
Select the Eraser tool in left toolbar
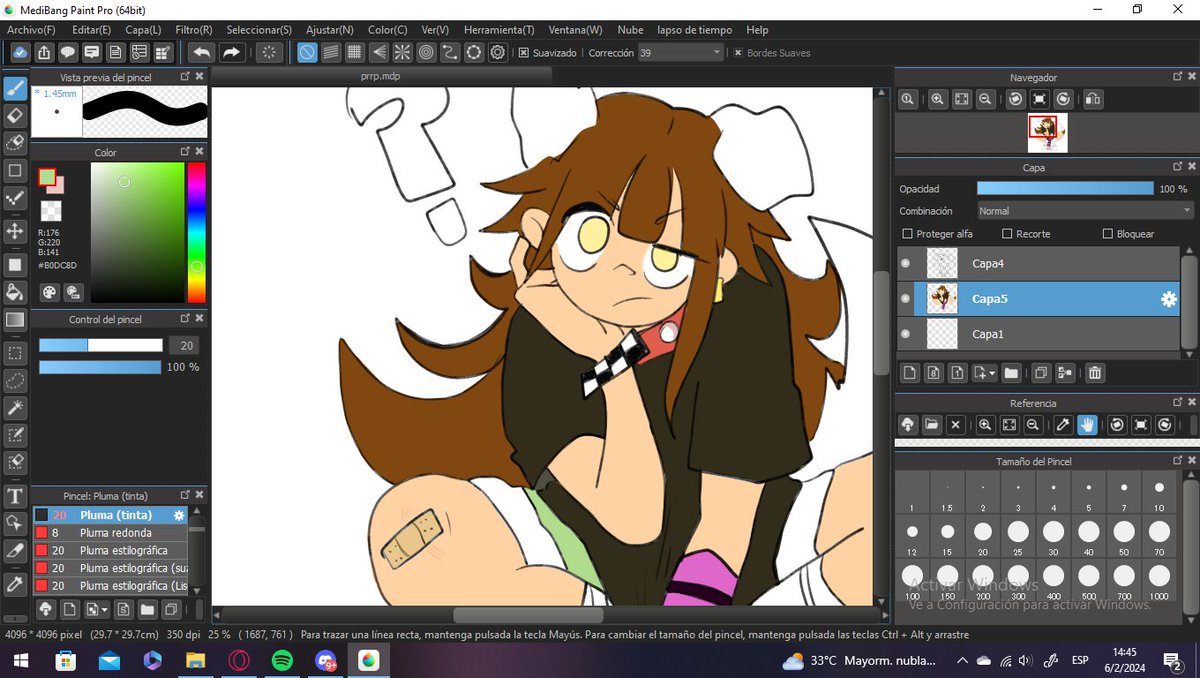coord(15,116)
